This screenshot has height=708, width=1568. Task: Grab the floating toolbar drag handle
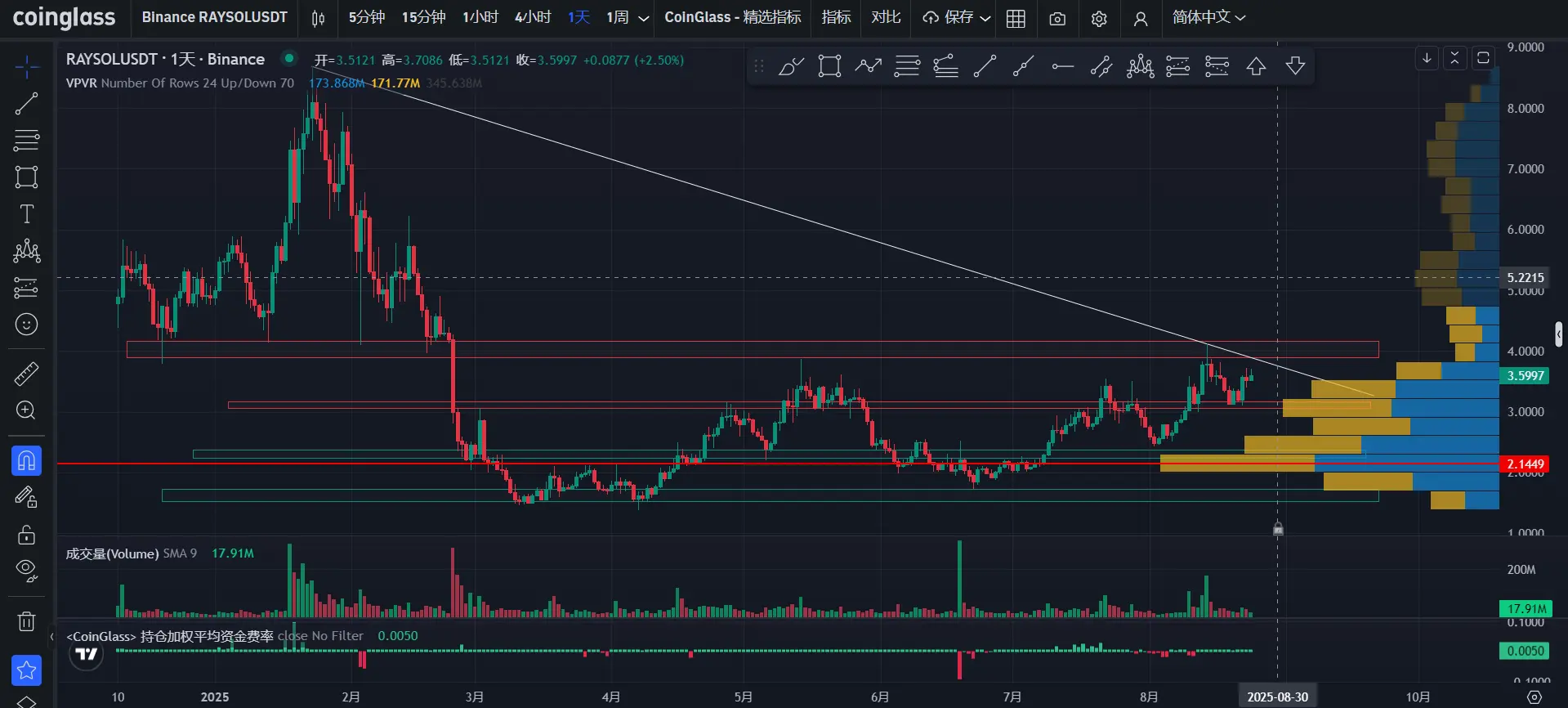[759, 66]
